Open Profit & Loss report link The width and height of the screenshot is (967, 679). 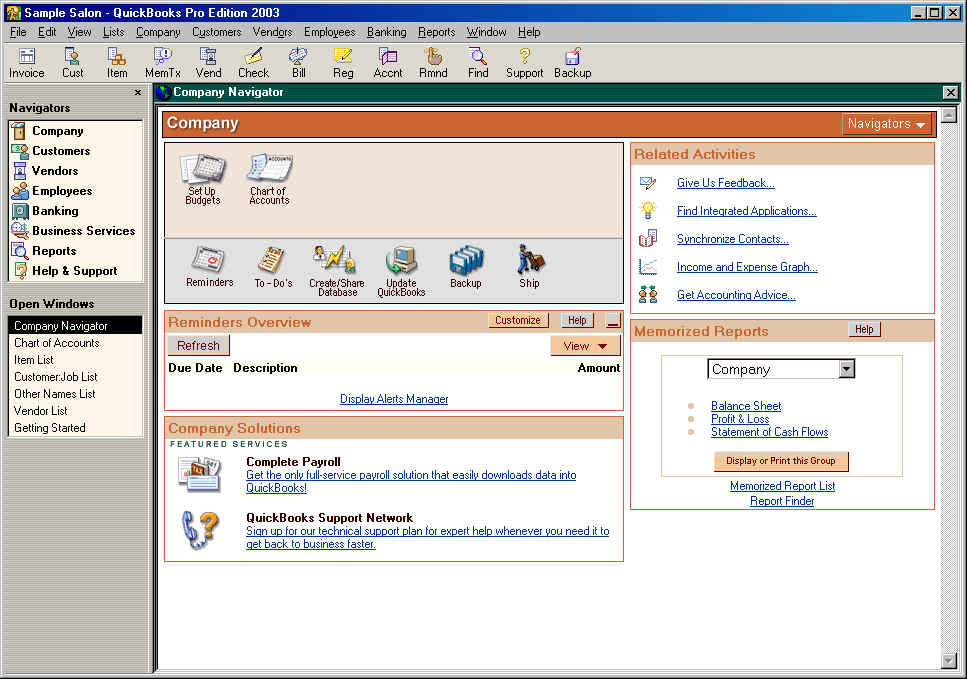[740, 419]
